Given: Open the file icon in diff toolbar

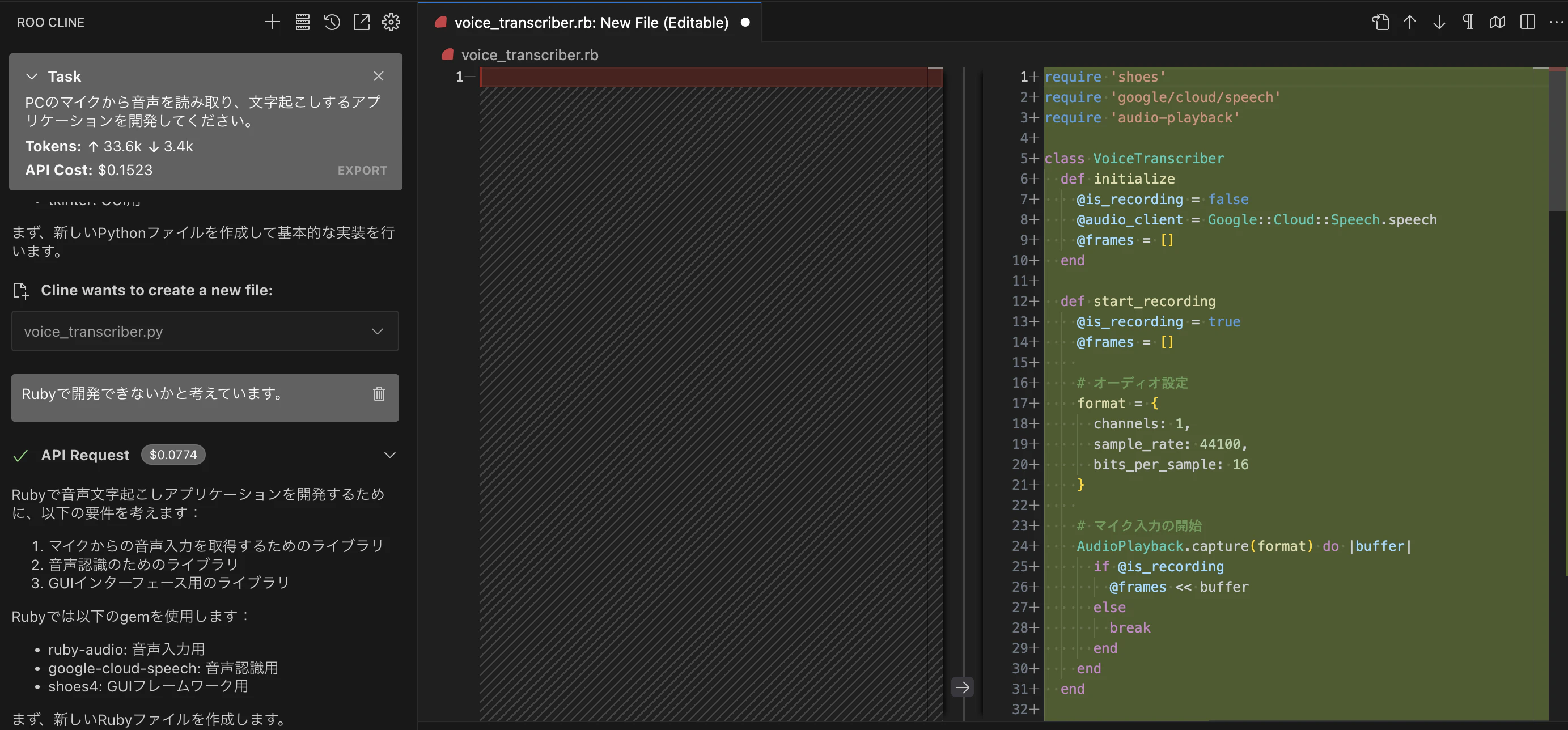Looking at the screenshot, I should coord(1380,23).
